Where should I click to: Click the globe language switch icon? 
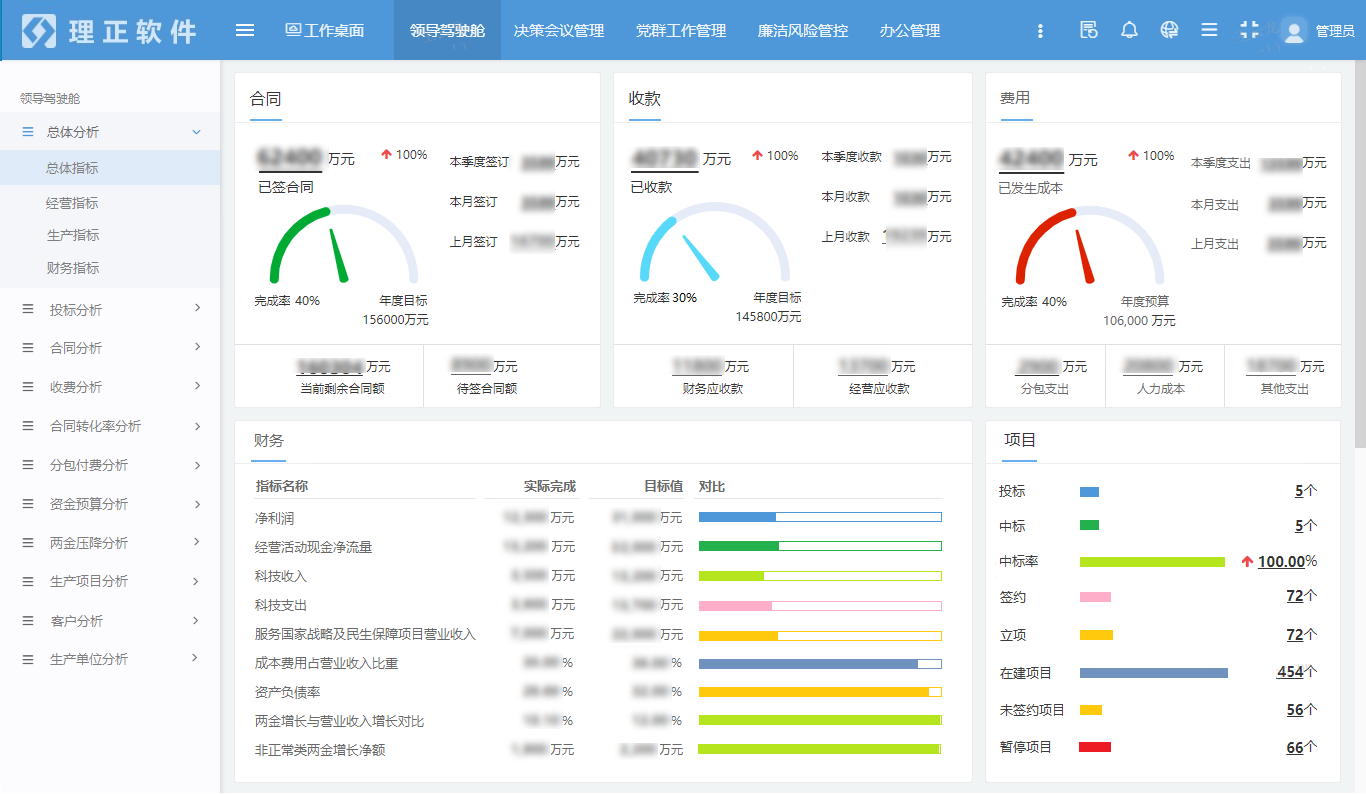pyautogui.click(x=1169, y=30)
